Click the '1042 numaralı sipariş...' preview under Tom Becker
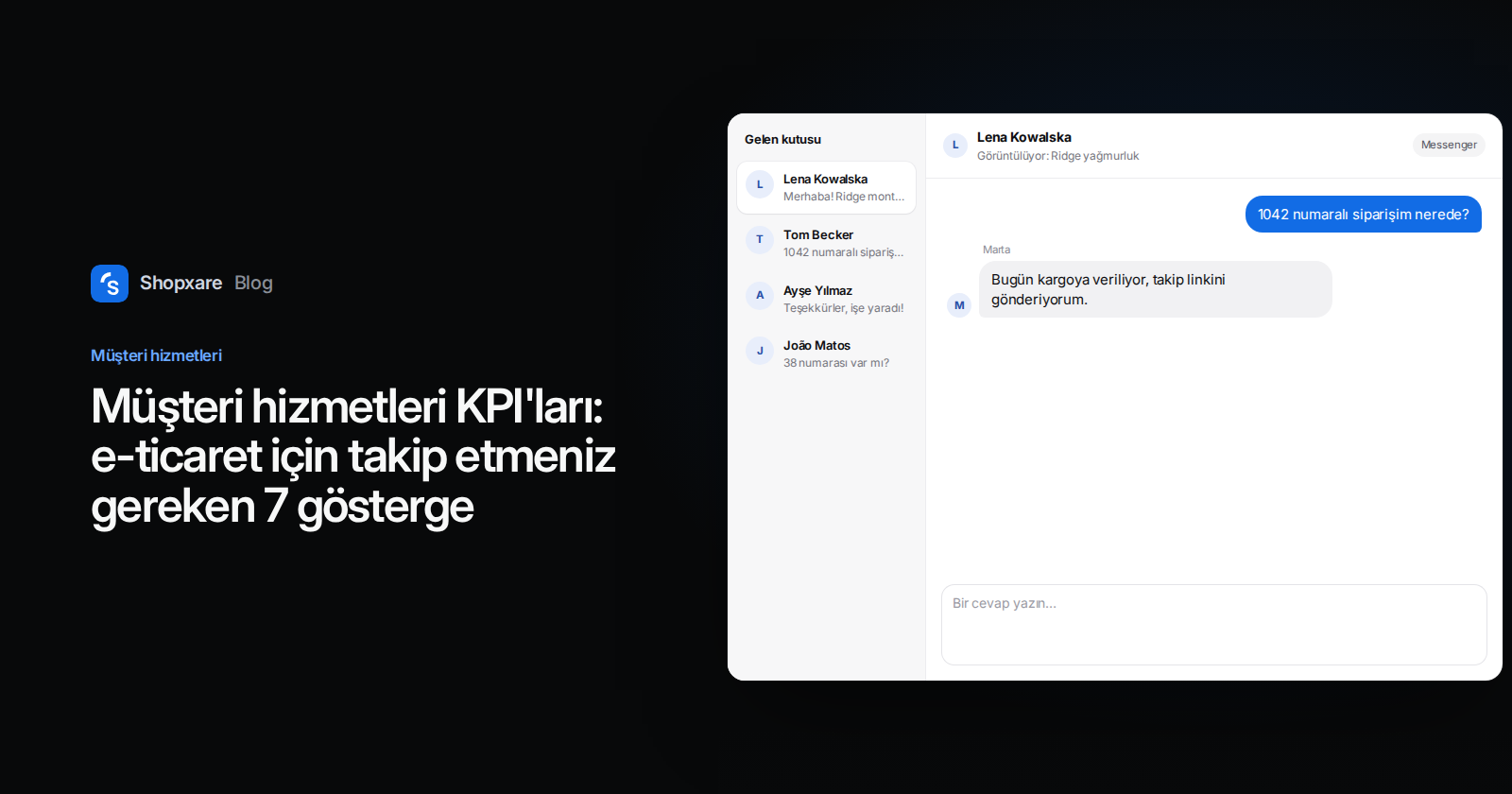The width and height of the screenshot is (1512, 794). [x=843, y=252]
